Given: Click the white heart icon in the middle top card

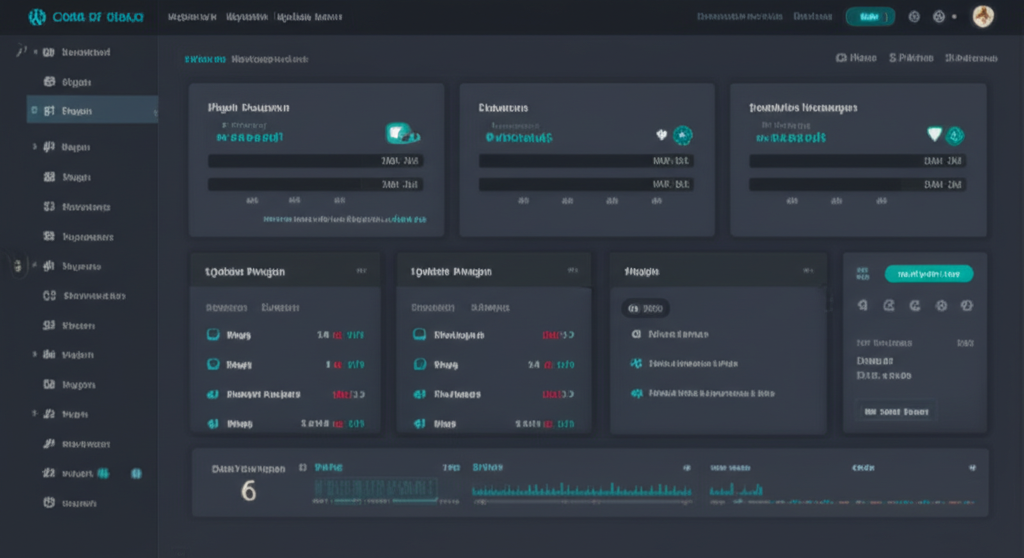Looking at the screenshot, I should (662, 135).
